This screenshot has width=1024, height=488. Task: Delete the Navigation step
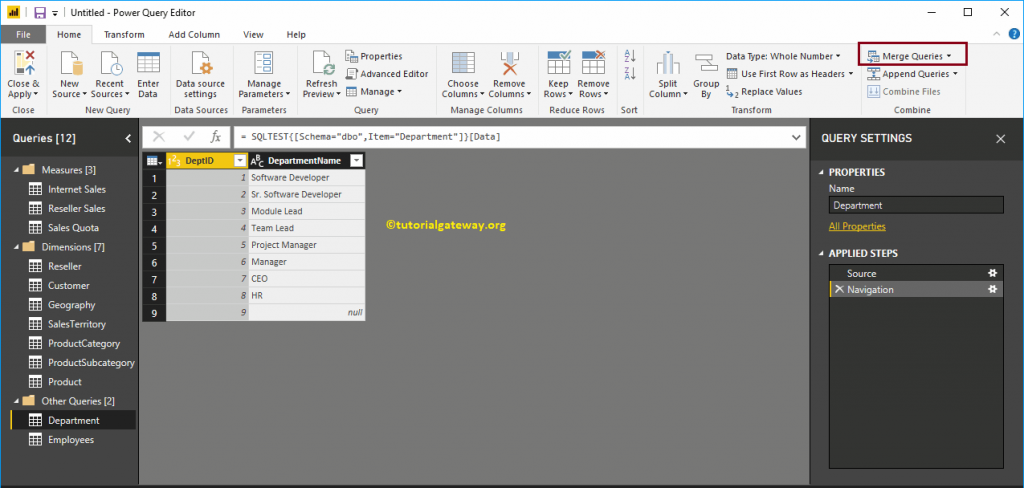coord(839,289)
